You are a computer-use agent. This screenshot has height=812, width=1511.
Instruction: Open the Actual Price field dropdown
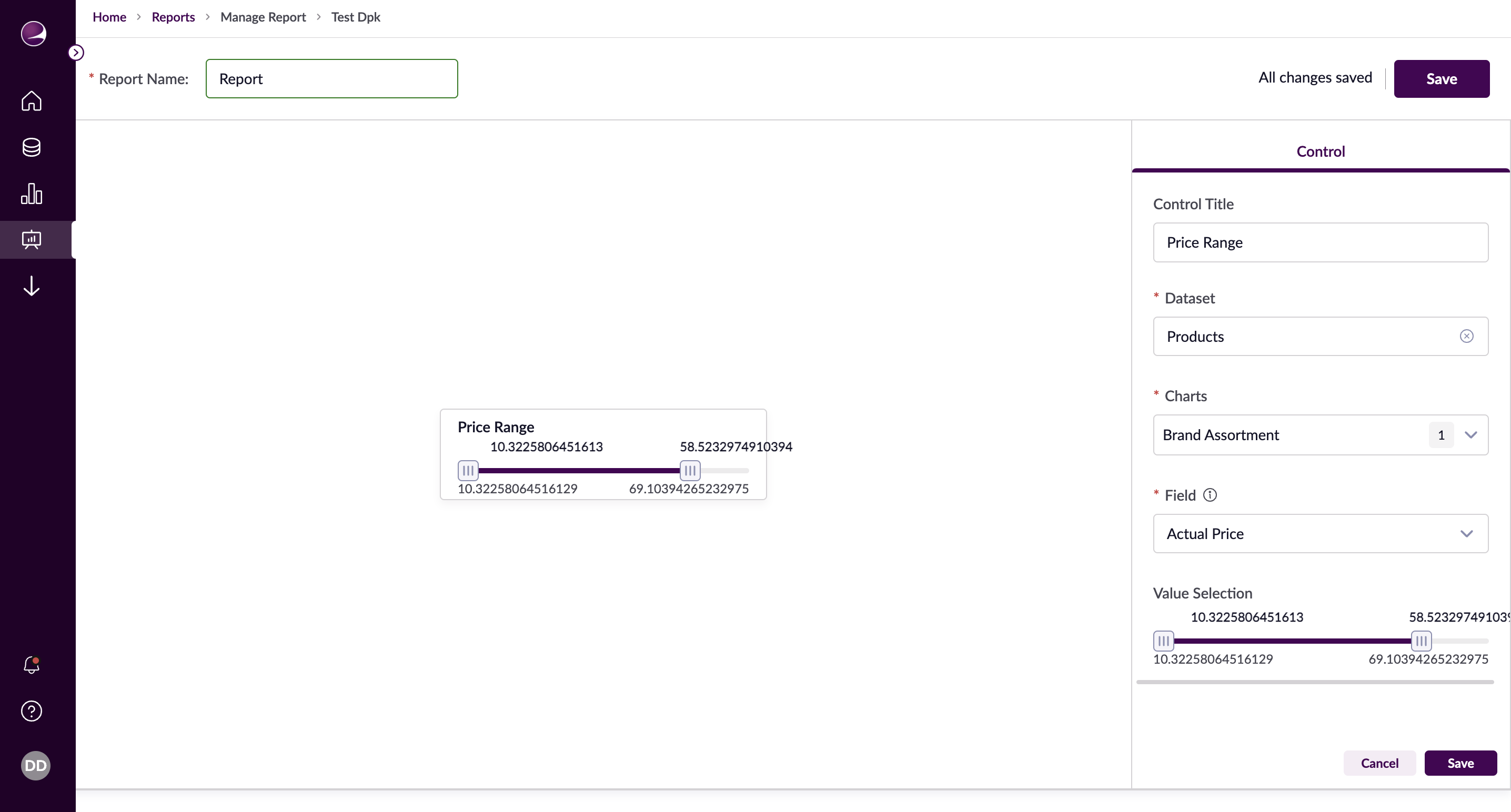coord(1466,533)
